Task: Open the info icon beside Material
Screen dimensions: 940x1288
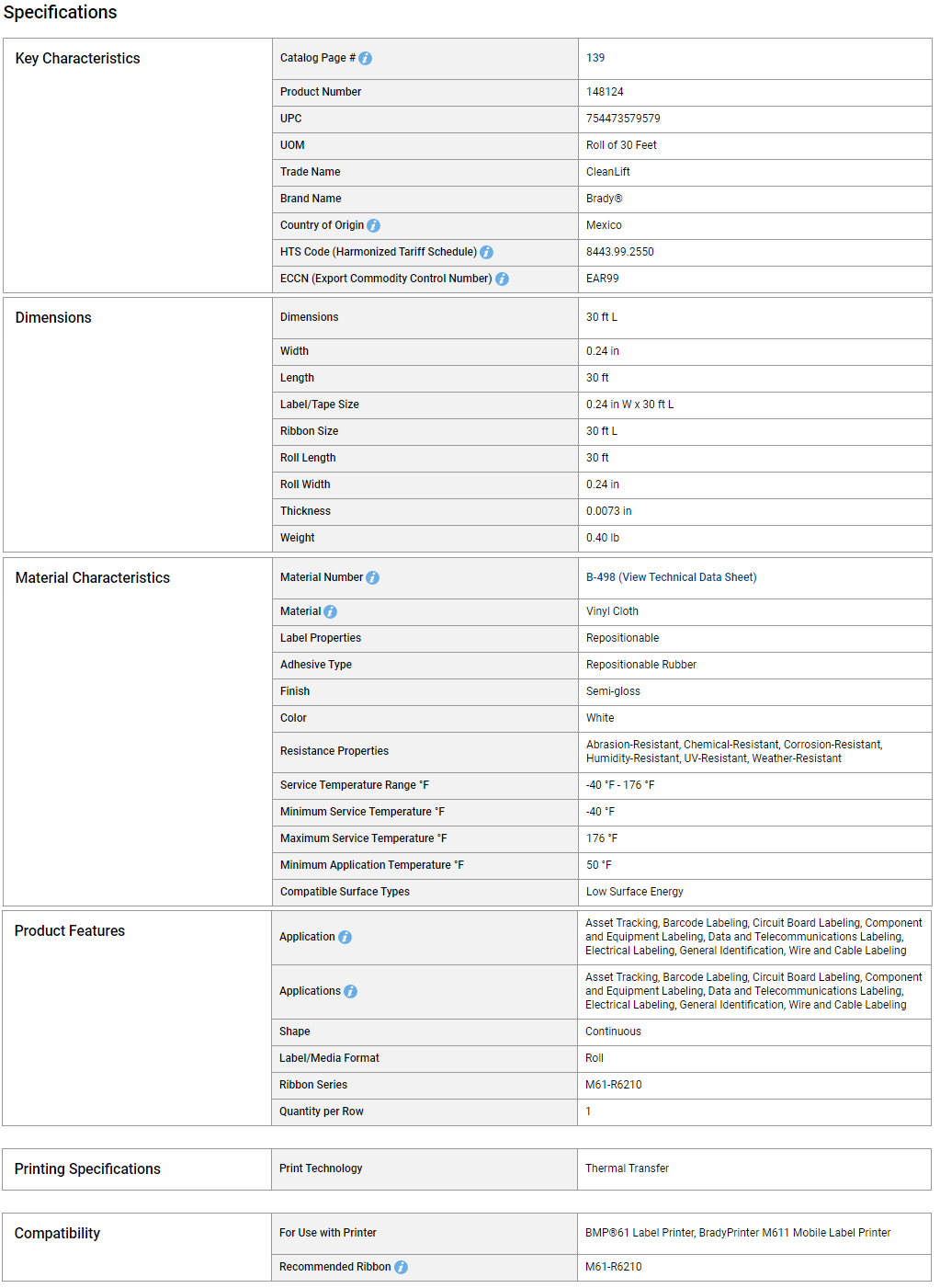Action: pos(330,612)
